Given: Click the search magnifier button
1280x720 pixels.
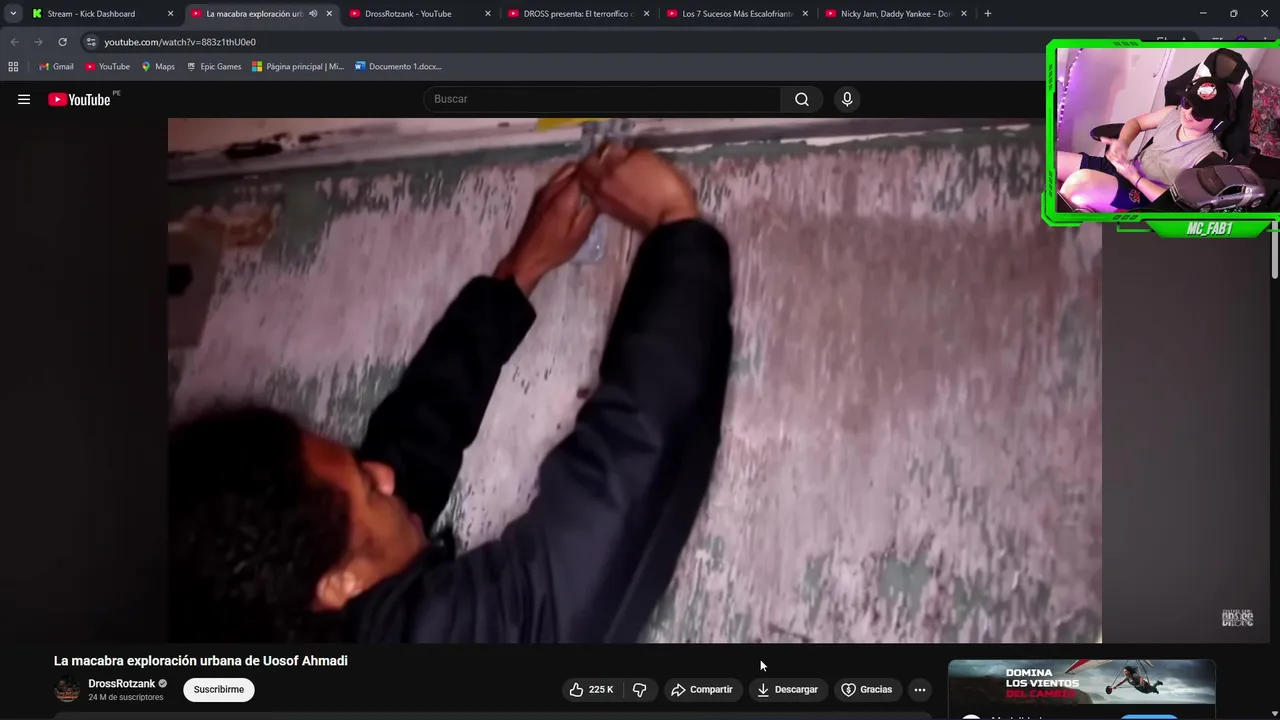Looking at the screenshot, I should [802, 99].
